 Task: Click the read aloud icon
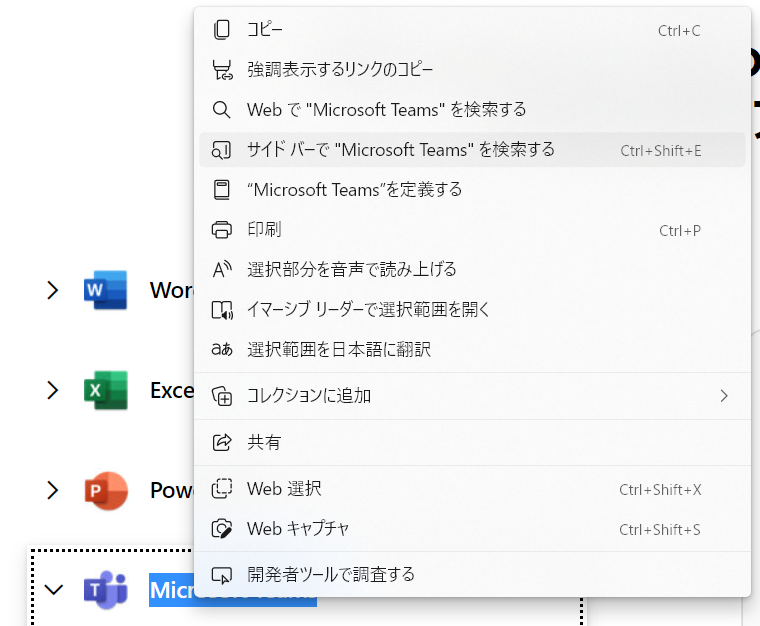222,269
